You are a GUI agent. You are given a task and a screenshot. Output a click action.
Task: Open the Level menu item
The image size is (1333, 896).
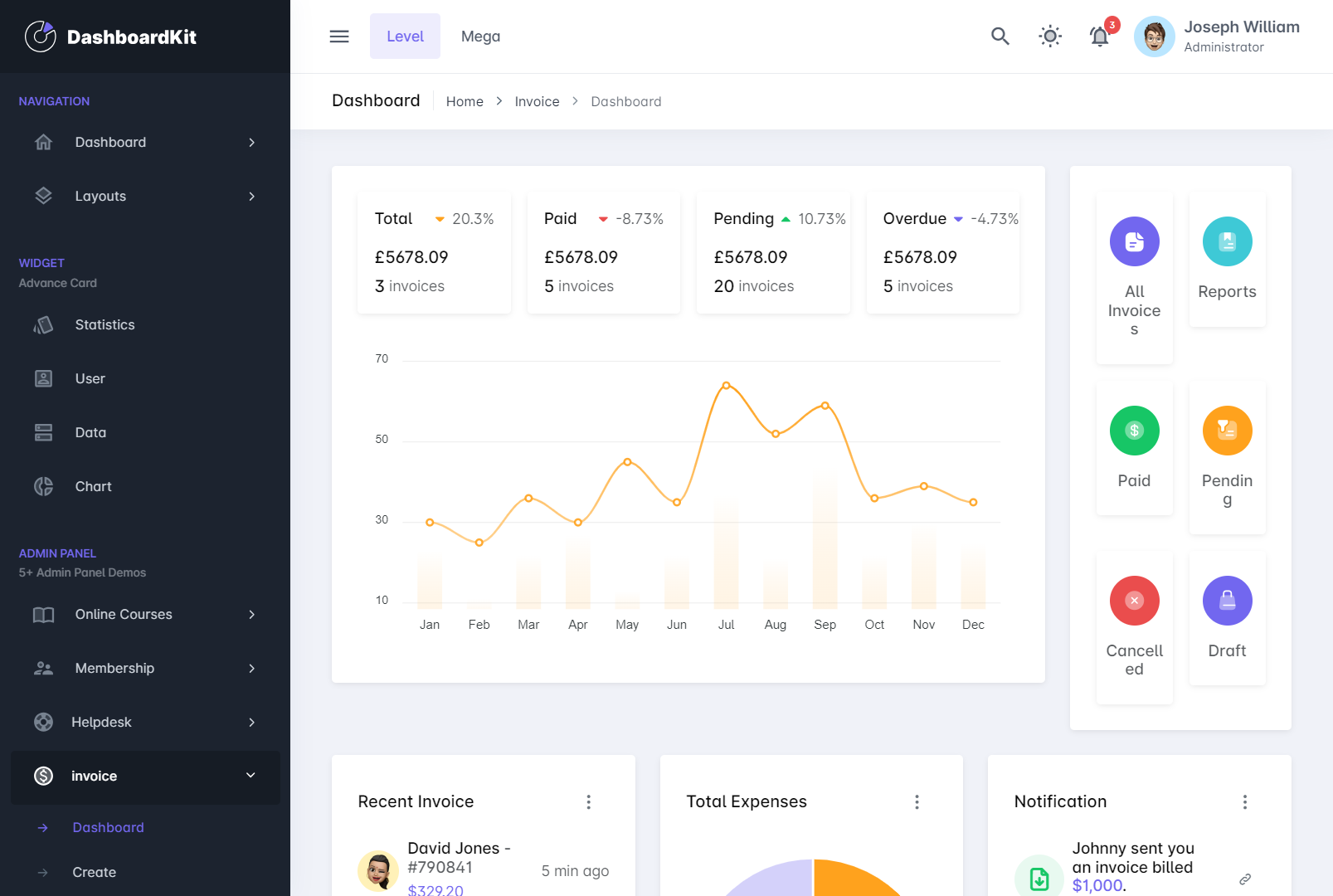(x=405, y=37)
